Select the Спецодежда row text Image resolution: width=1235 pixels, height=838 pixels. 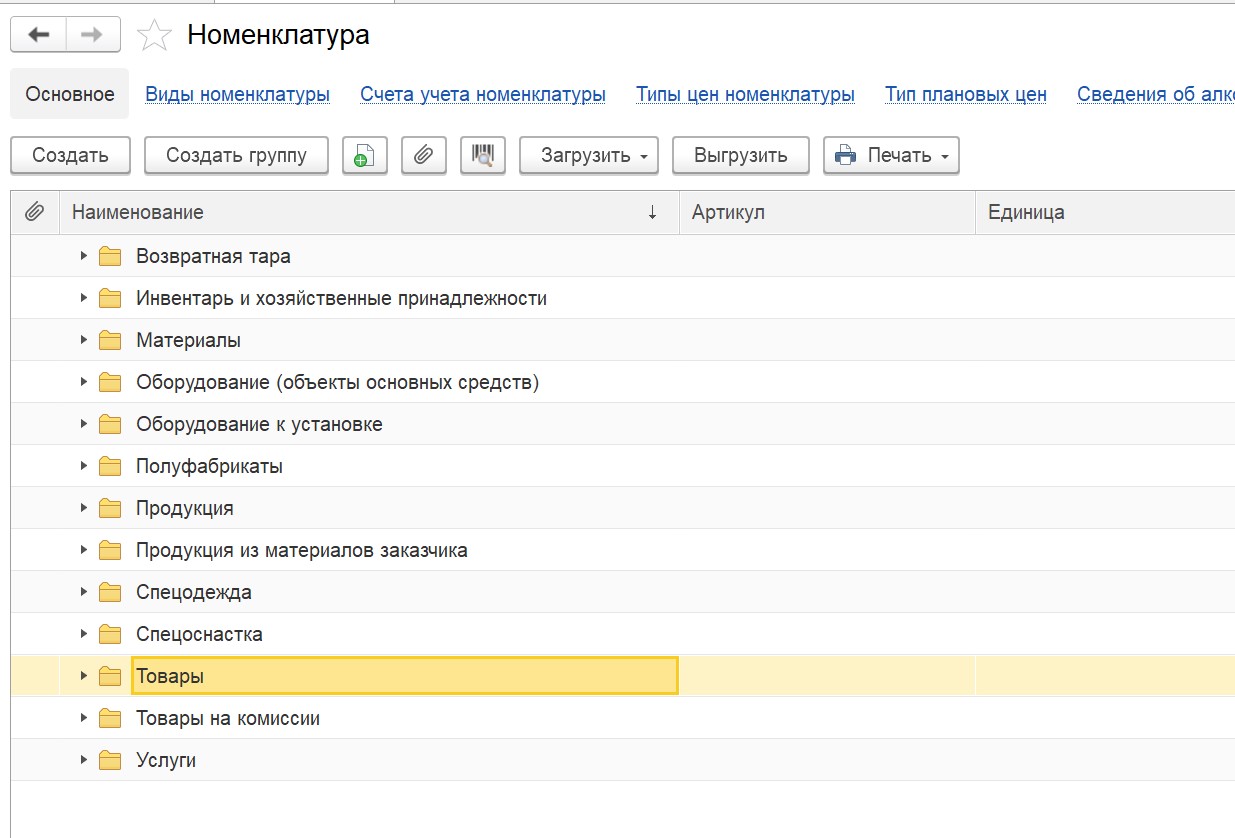point(194,592)
